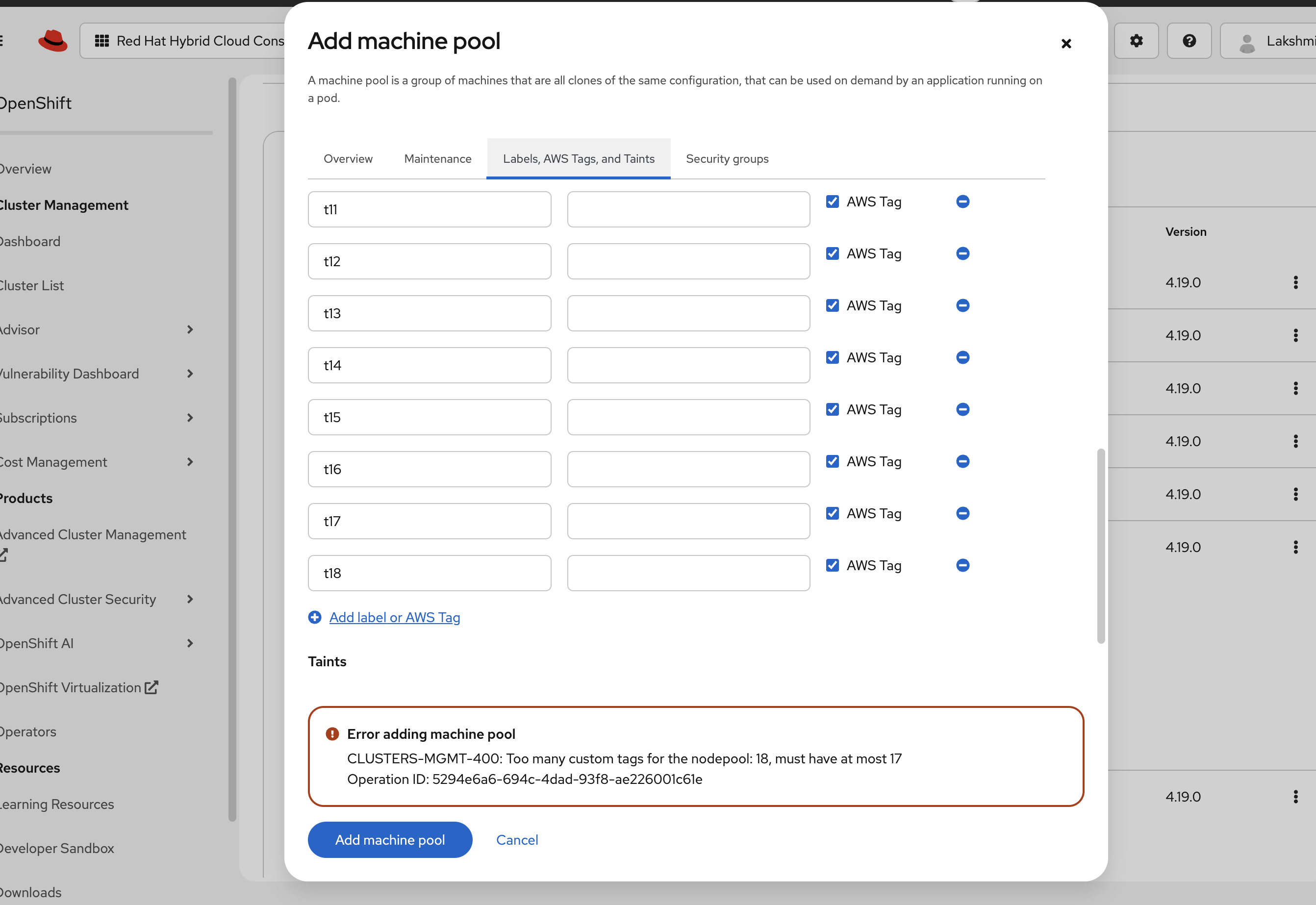1316x905 pixels.
Task: Switch to the Security groups tab
Action: point(727,159)
